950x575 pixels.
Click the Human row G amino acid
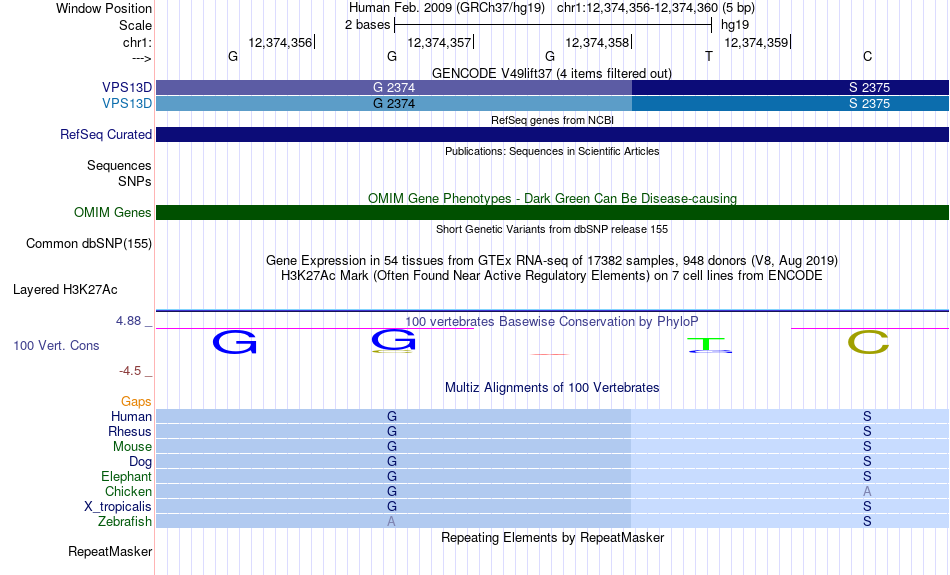coord(392,416)
